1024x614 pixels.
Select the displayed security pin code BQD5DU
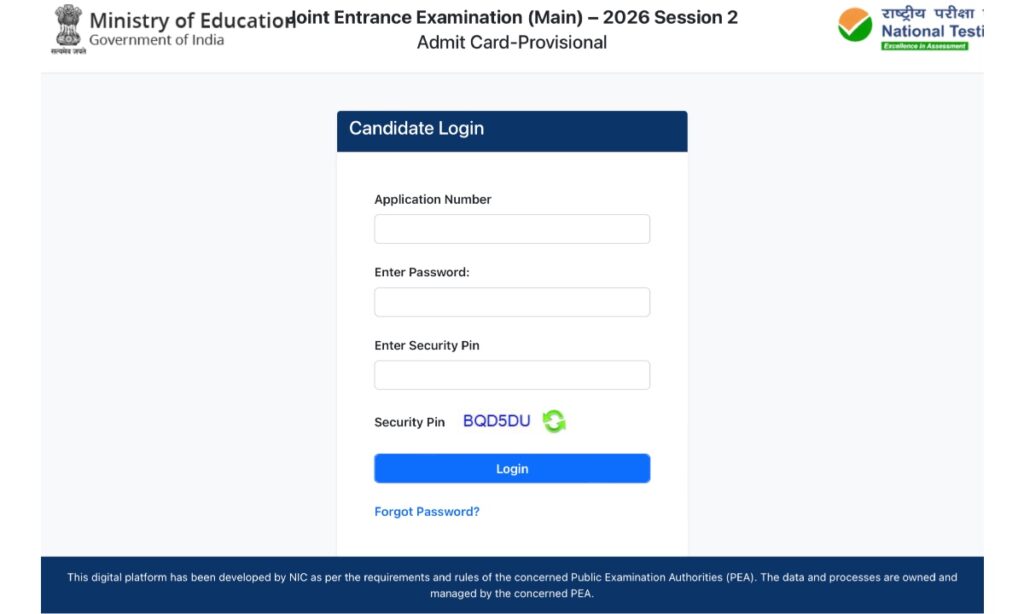[496, 420]
